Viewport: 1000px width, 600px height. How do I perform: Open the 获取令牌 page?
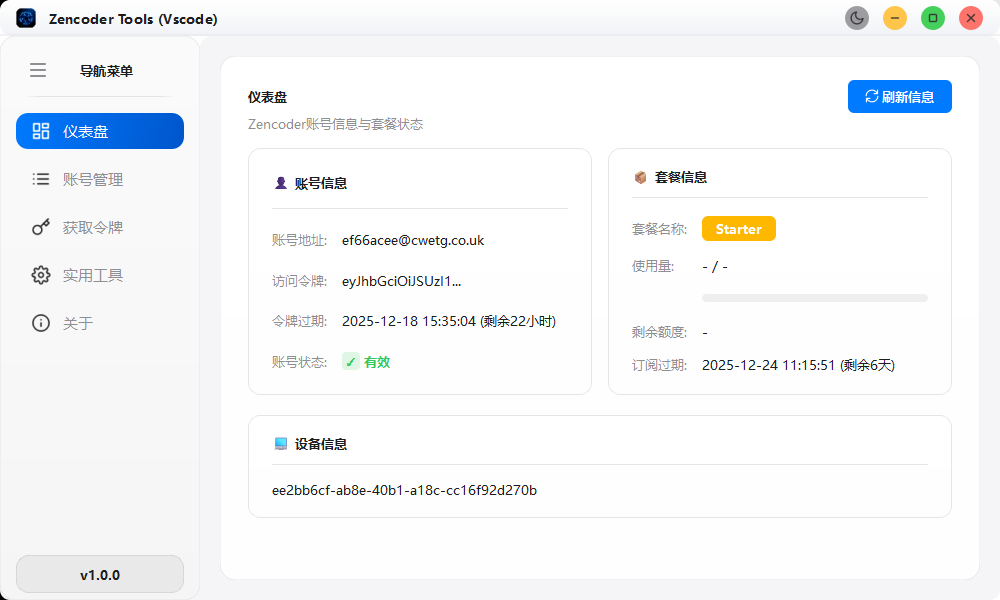[90, 227]
